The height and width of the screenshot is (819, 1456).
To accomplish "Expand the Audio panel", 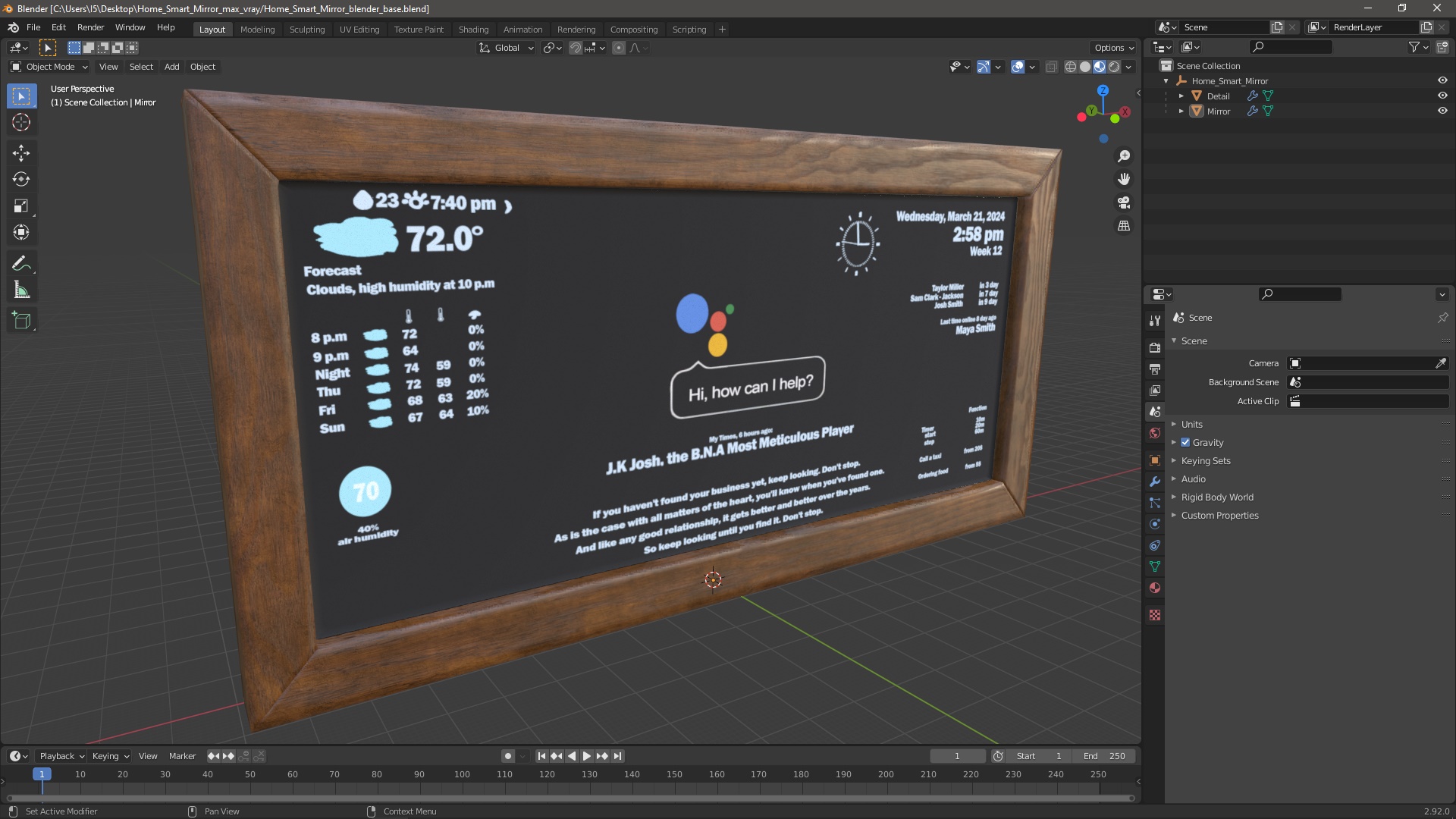I will coord(1193,479).
